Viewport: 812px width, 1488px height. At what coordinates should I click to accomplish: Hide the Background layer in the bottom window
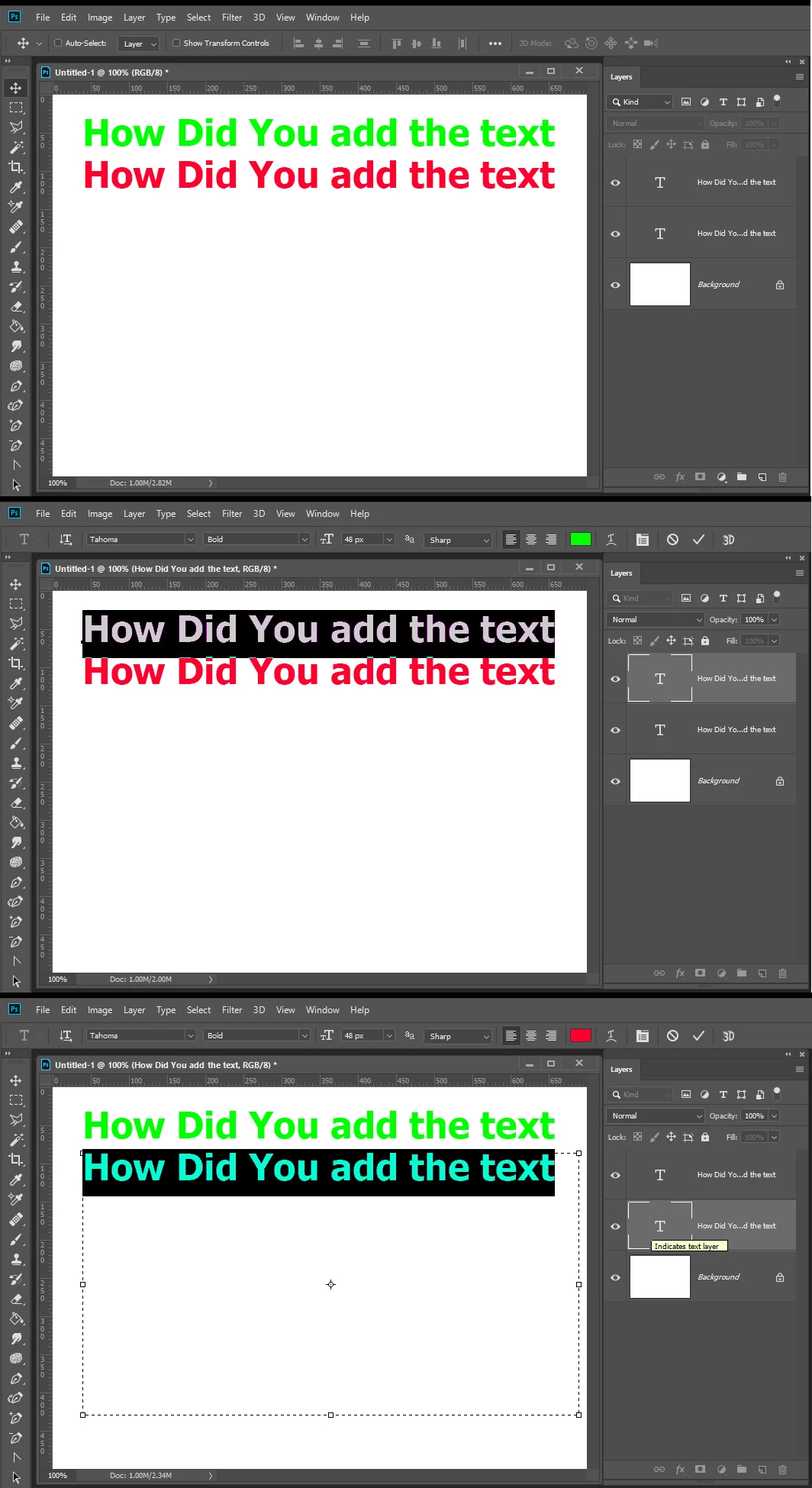coord(615,1277)
